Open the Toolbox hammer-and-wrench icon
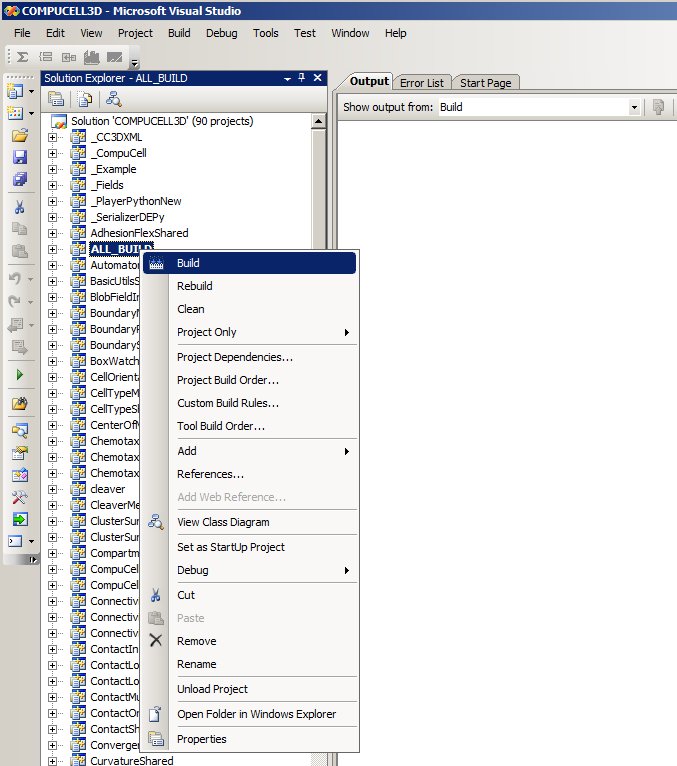The height and width of the screenshot is (766, 677). click(19, 497)
